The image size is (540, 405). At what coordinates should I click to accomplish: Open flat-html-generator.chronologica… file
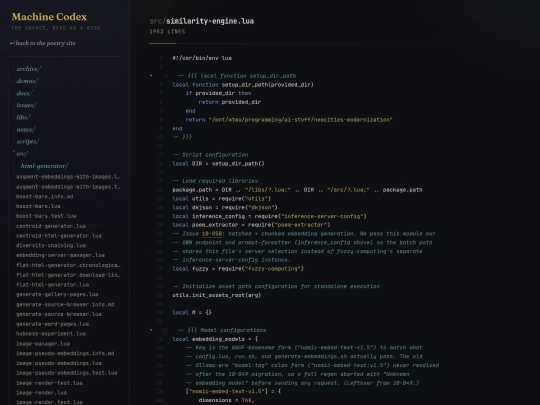tap(68, 265)
